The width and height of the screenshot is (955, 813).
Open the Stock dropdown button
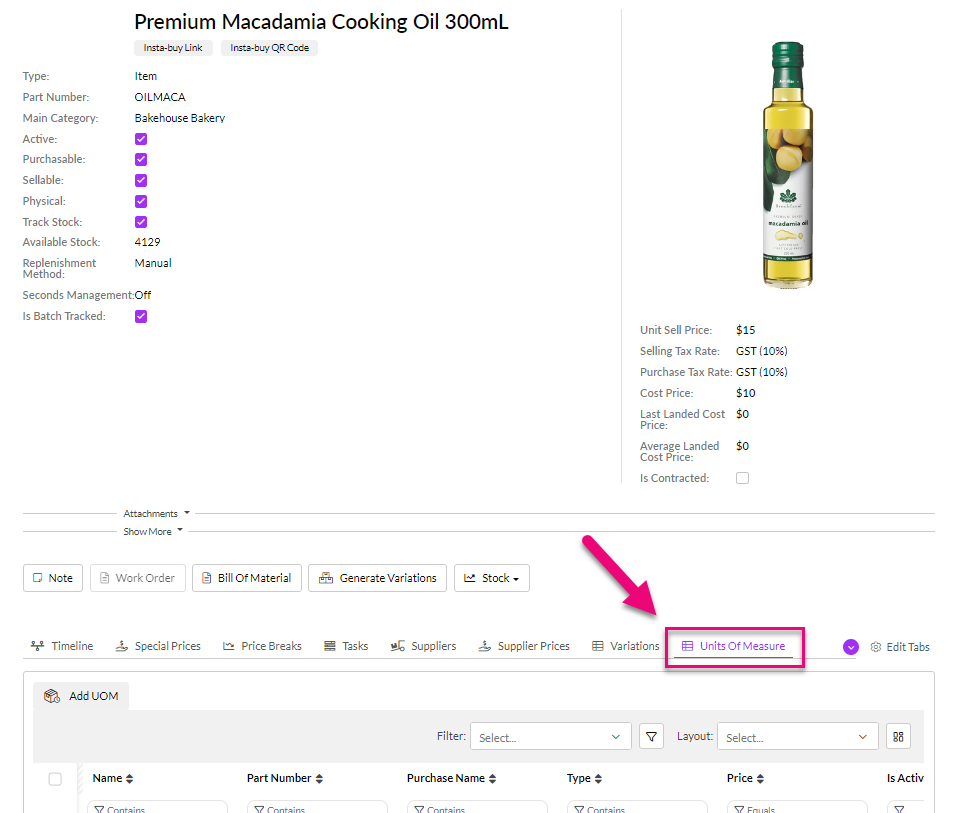tap(491, 578)
